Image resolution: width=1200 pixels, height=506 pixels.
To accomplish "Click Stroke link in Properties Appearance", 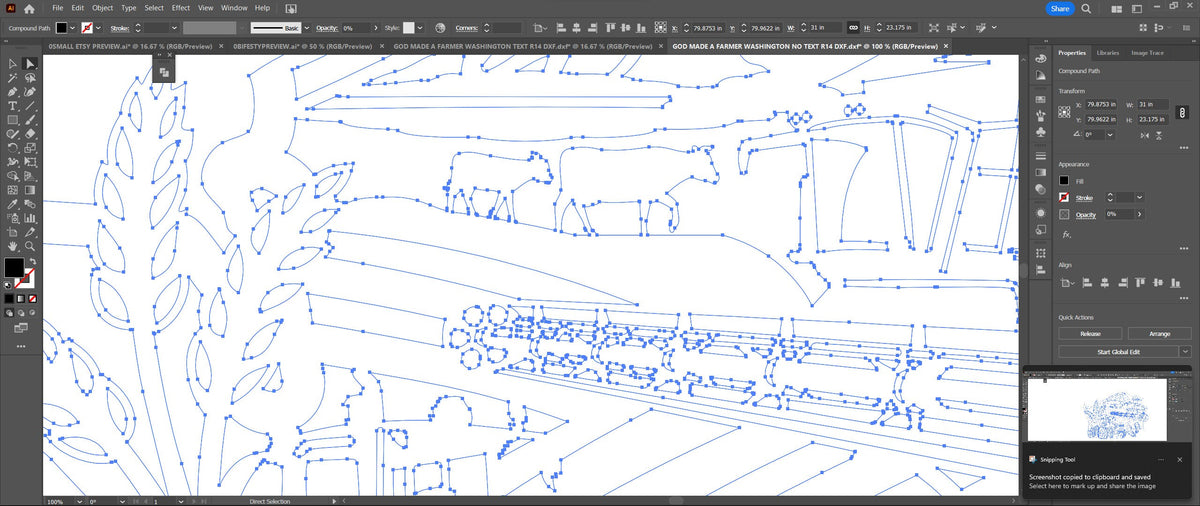I will [x=1085, y=198].
